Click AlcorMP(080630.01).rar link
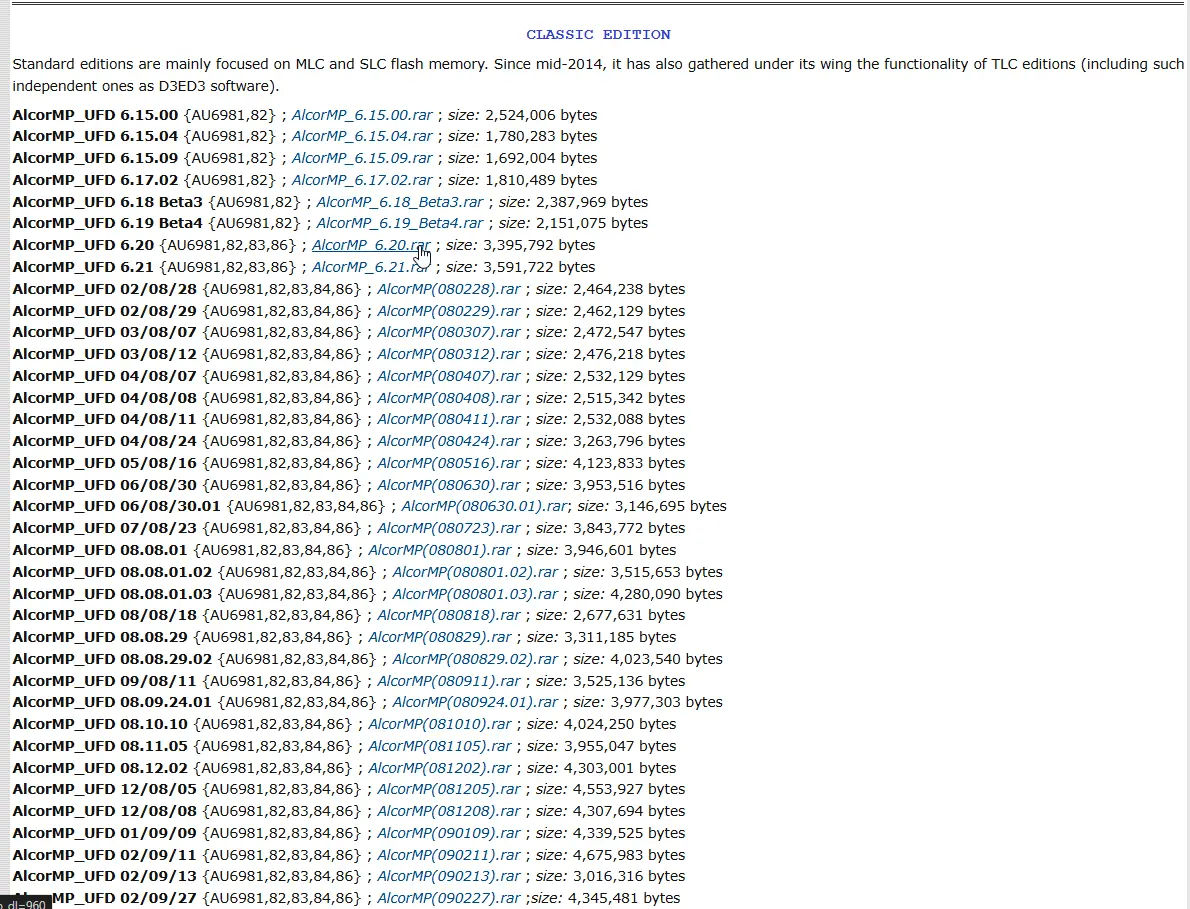This screenshot has width=1190, height=909. click(484, 507)
